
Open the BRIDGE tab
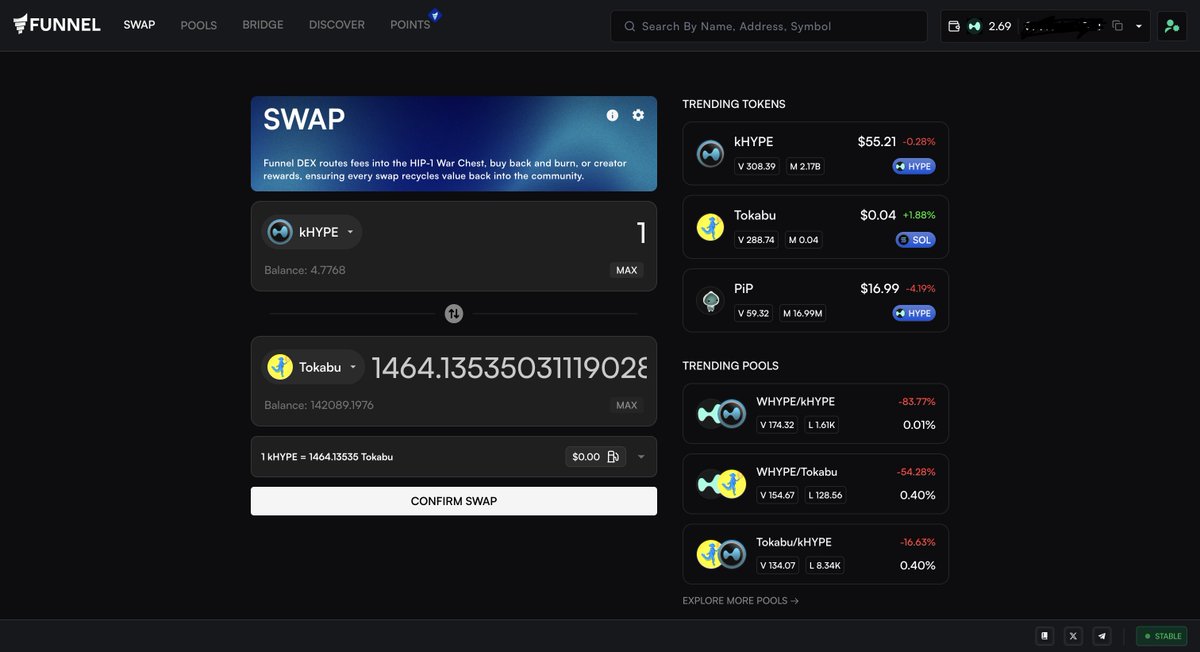[x=263, y=25]
